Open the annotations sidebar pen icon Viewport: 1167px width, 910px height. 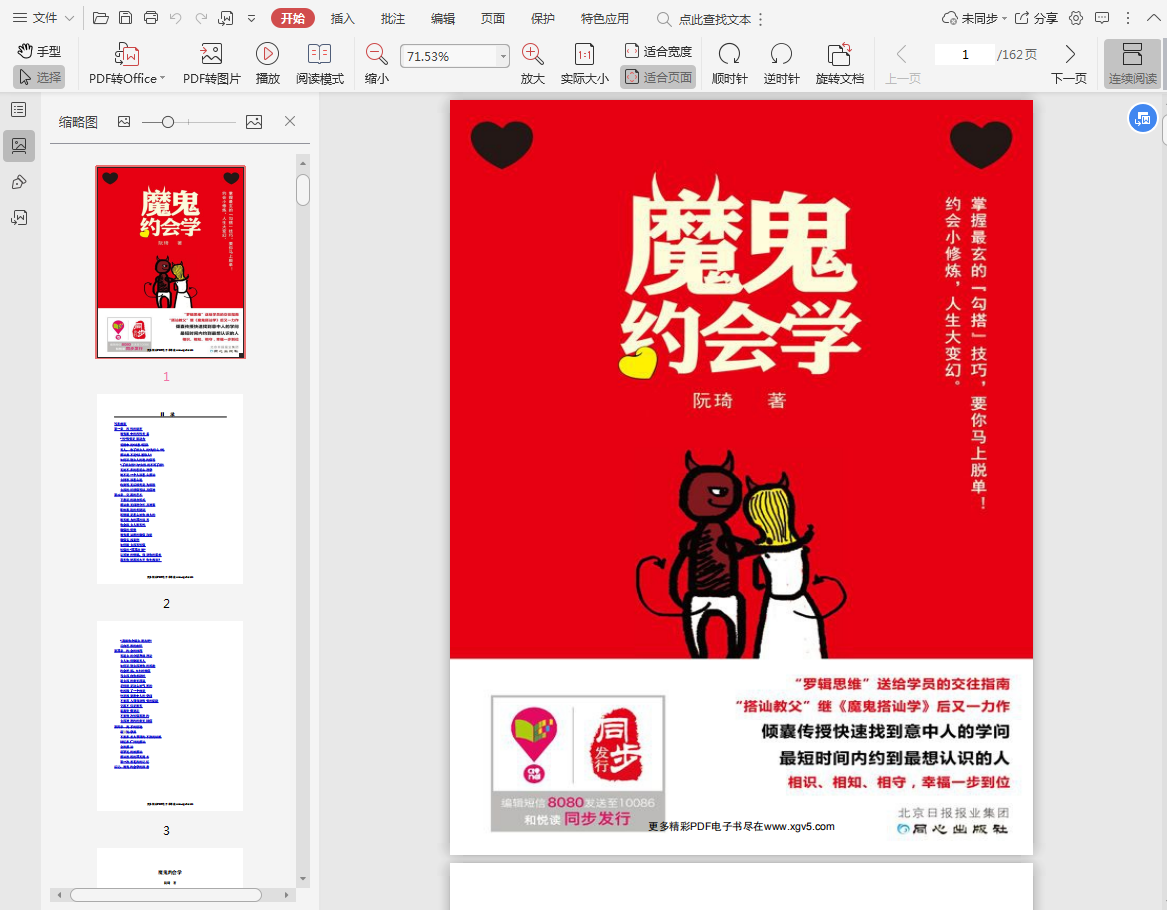pos(19,182)
